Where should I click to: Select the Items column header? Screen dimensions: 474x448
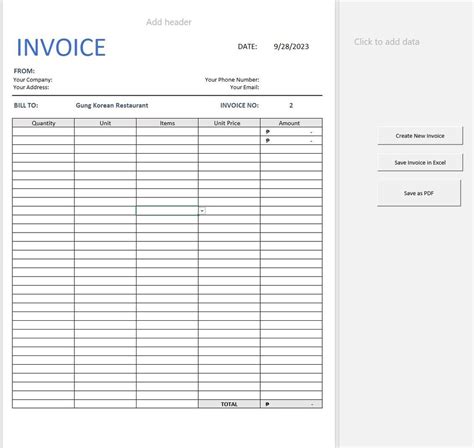point(167,123)
